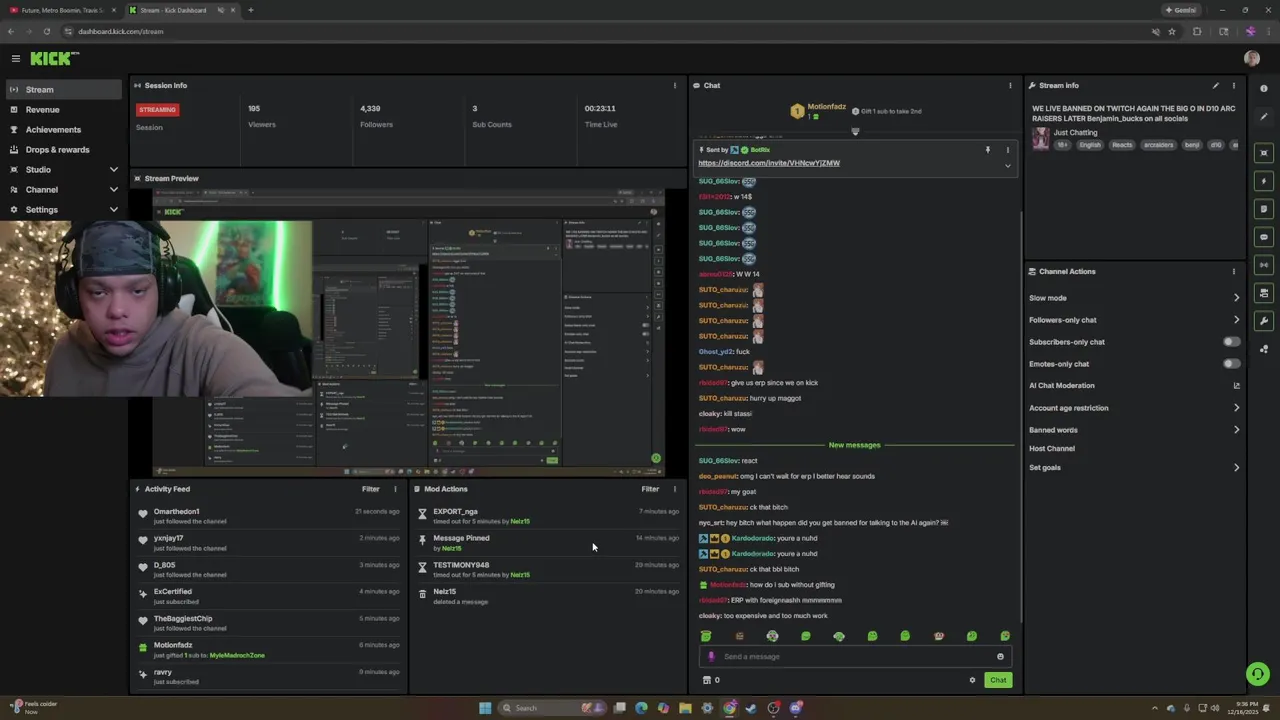Click the AI Chat Moderation external link icon

1236,386
